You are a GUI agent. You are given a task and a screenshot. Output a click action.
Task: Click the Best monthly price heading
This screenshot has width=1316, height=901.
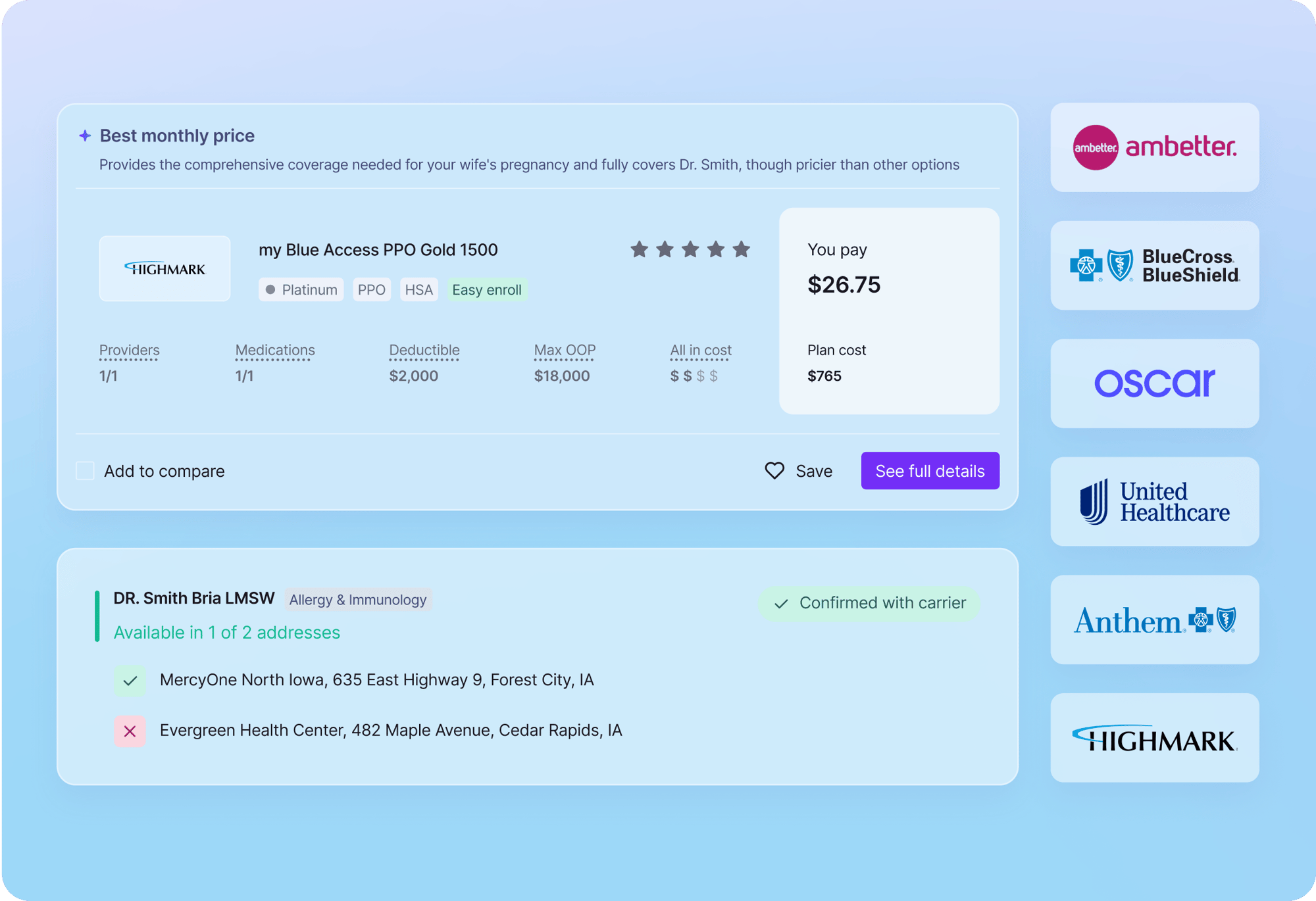(177, 135)
